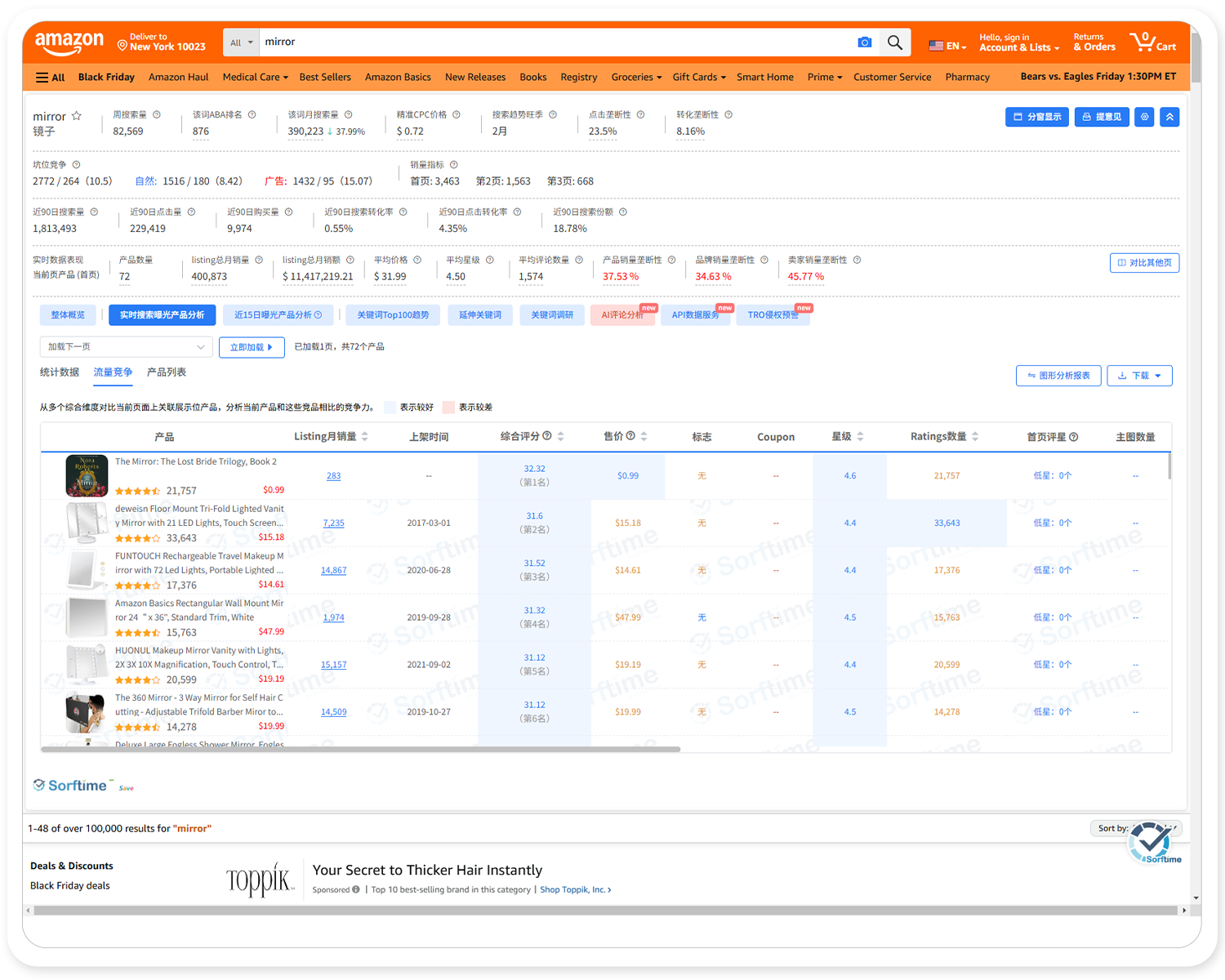Sort table by Listing月销量 column
The image size is (1225, 980).
(x=364, y=437)
